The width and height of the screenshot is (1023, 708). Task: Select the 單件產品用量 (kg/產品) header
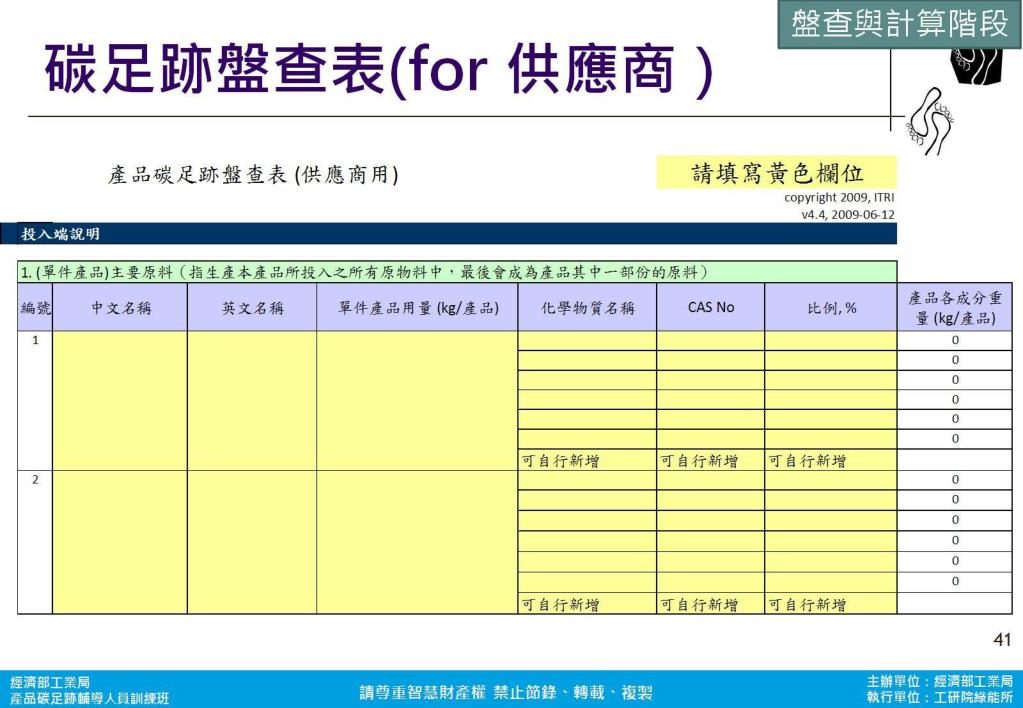418,307
